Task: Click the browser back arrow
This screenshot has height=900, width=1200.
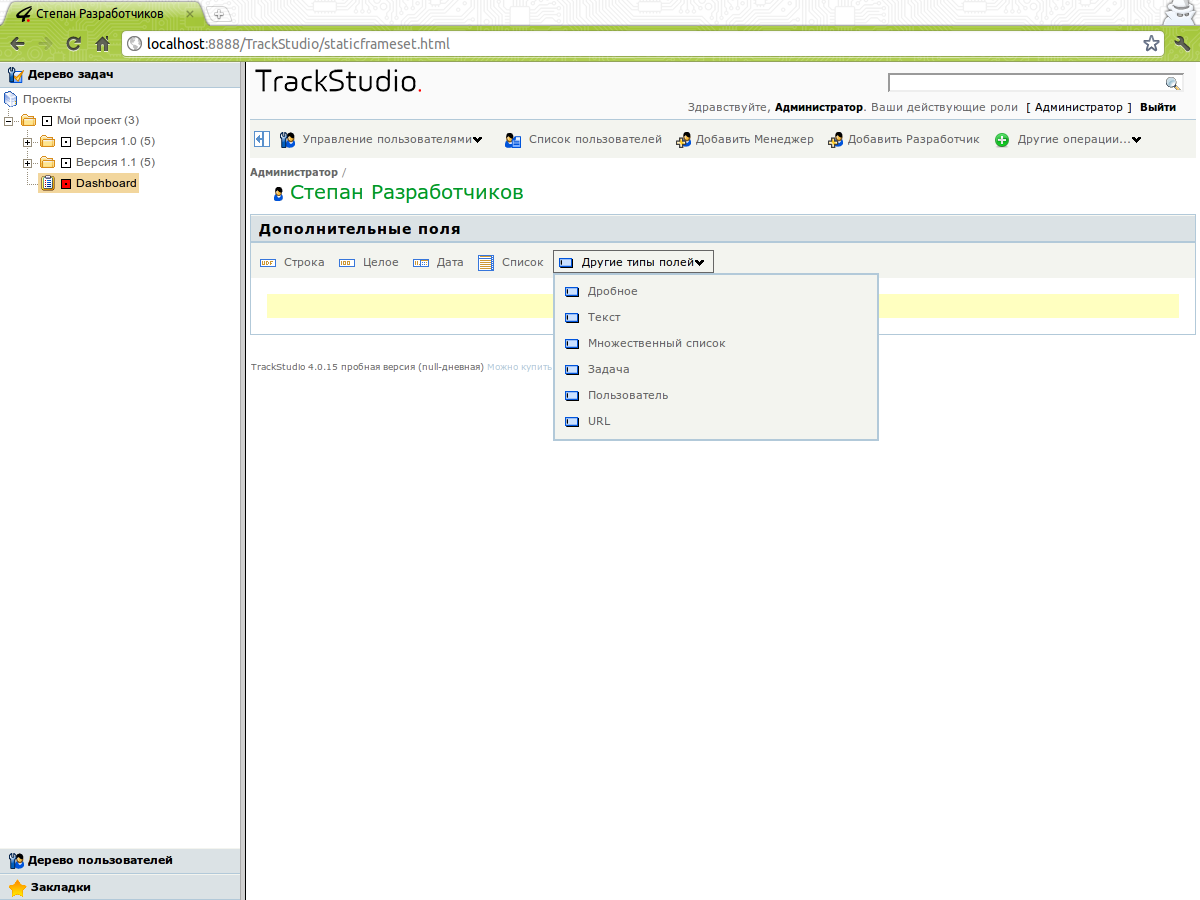Action: (x=18, y=43)
